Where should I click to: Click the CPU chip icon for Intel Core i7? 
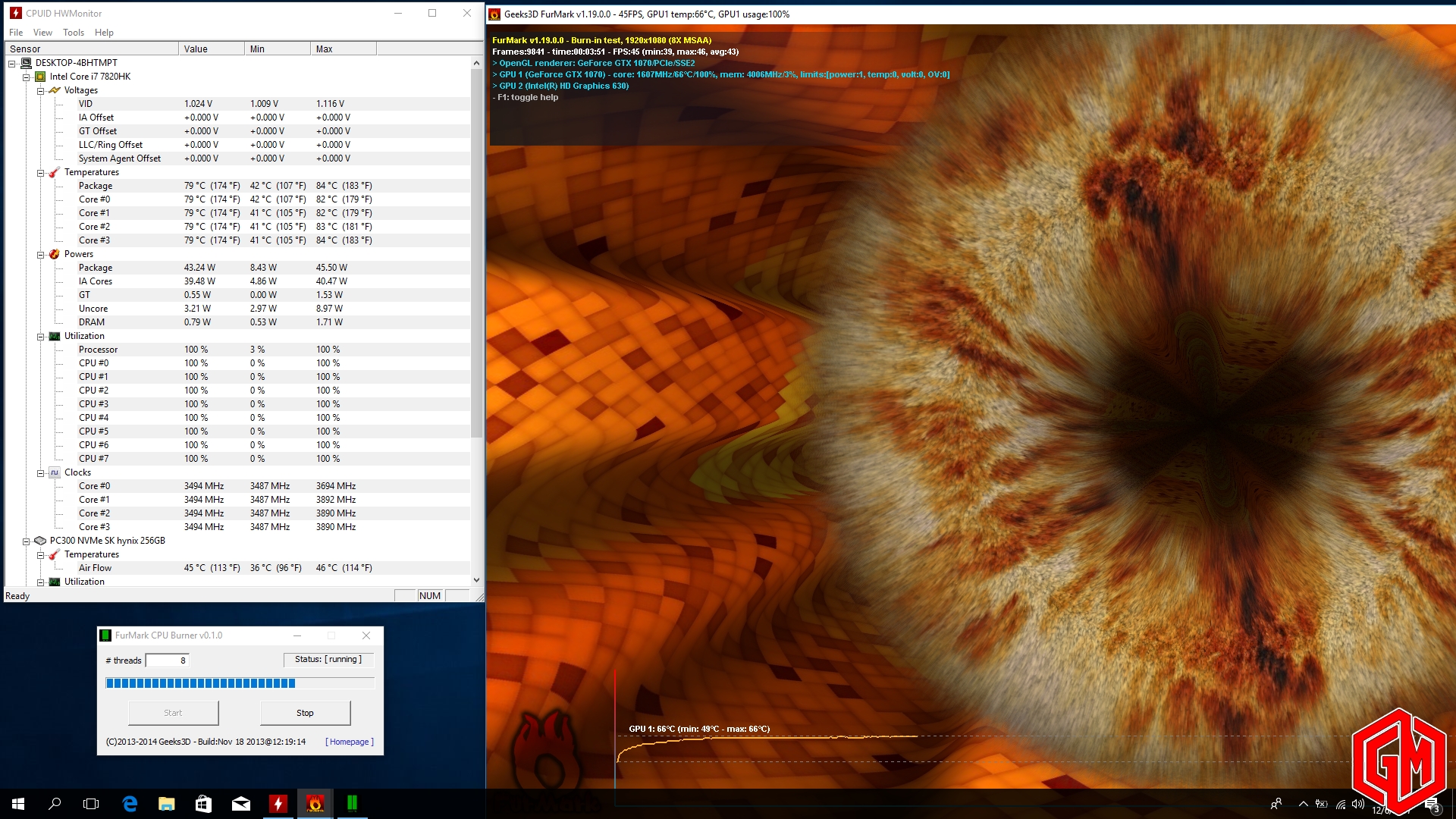(x=40, y=77)
